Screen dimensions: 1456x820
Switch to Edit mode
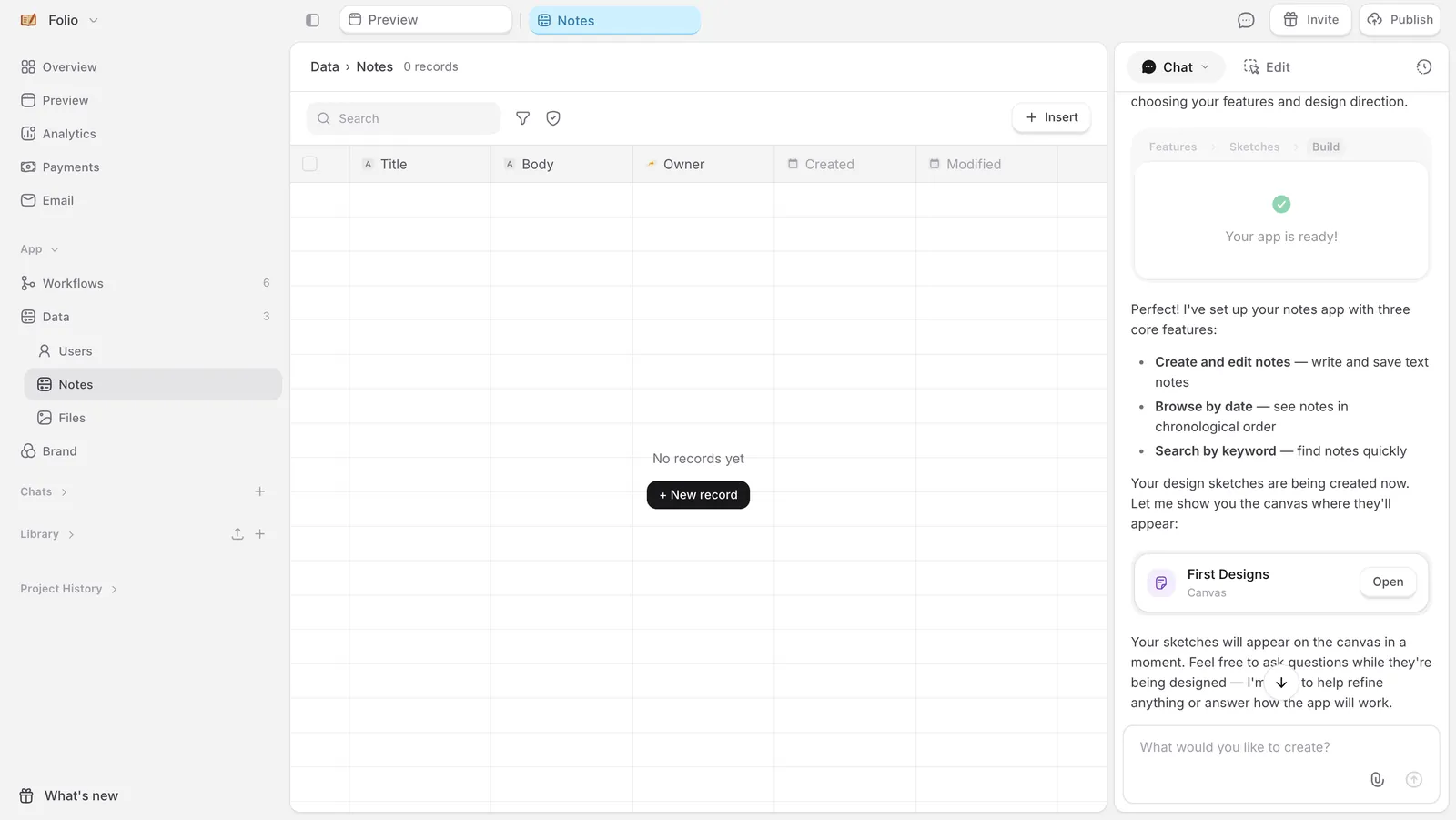(1267, 66)
